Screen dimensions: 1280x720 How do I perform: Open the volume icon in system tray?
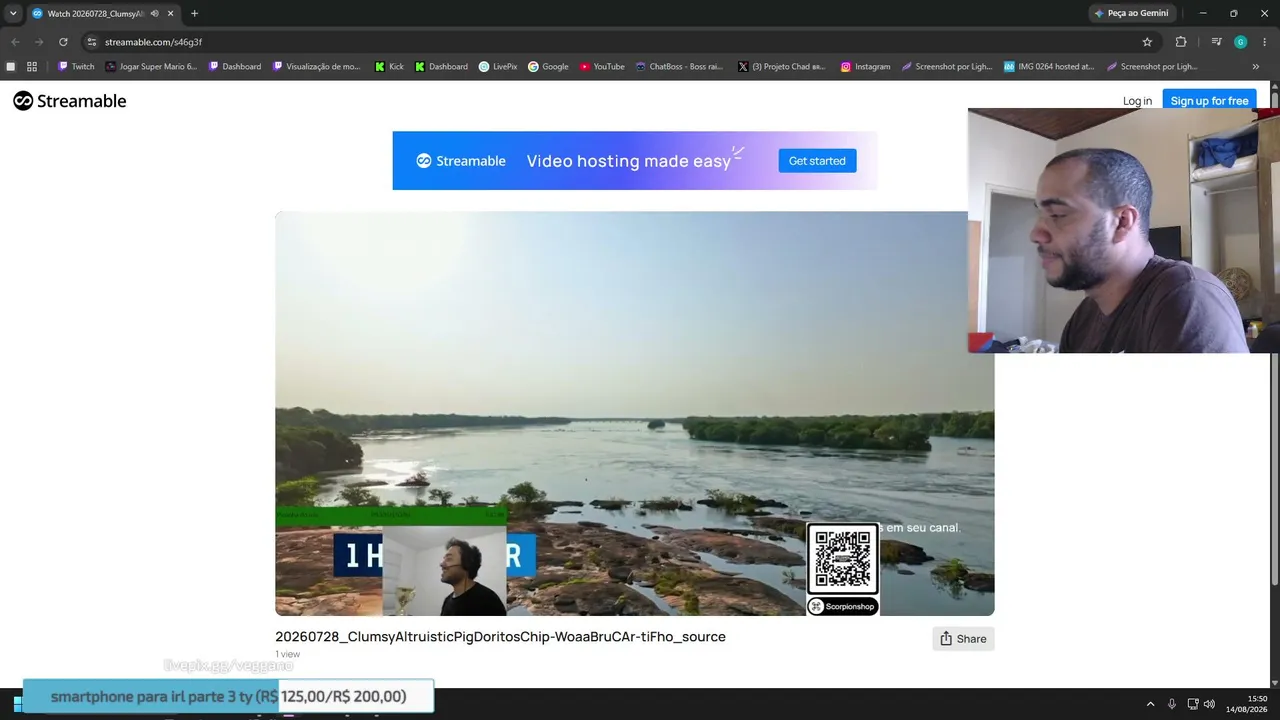point(1209,704)
